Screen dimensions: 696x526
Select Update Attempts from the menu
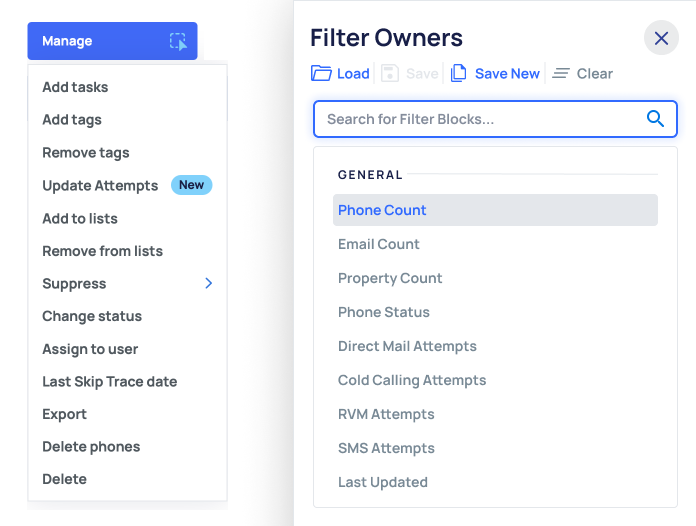point(100,185)
